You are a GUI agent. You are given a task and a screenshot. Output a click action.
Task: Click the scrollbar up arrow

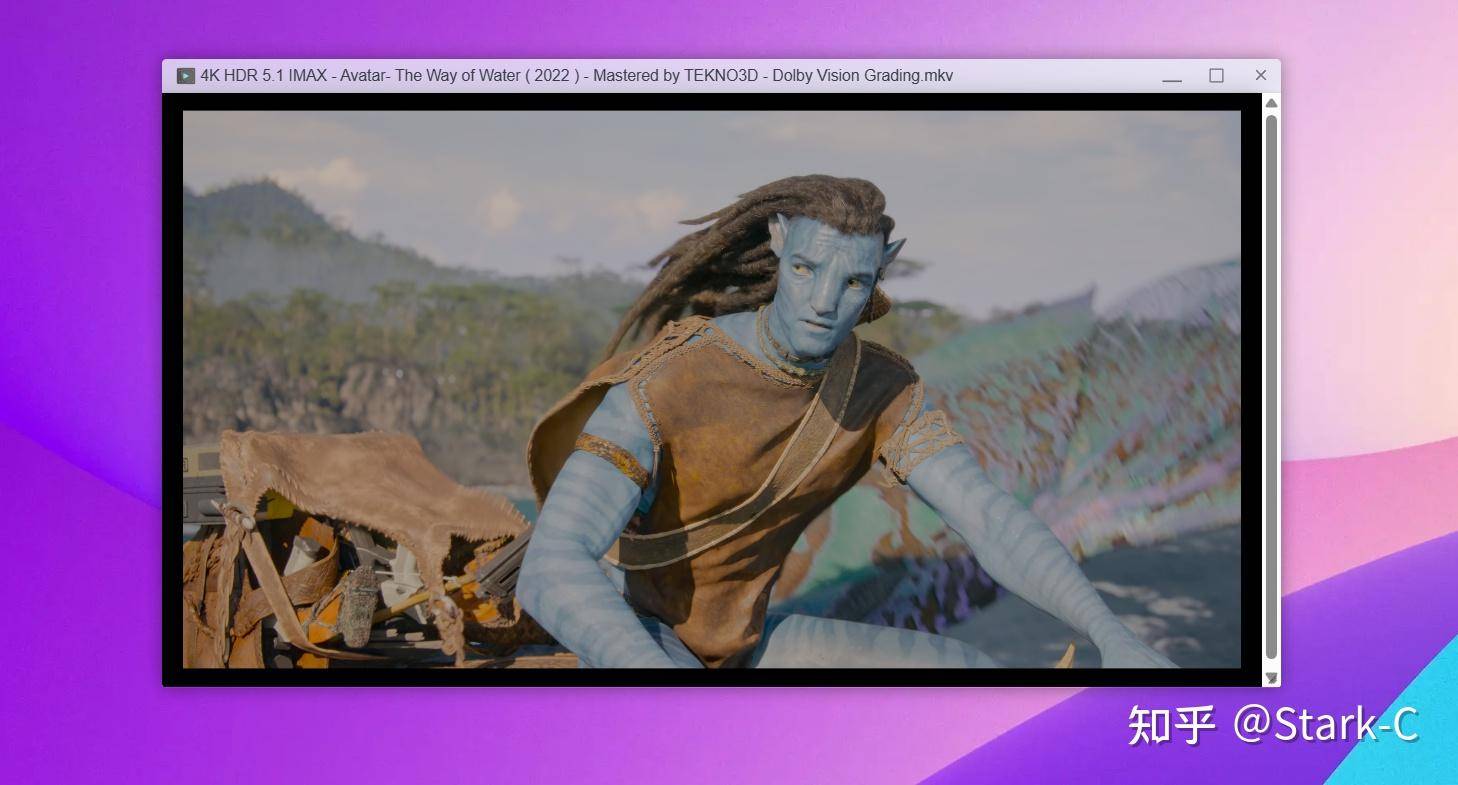point(1271,103)
